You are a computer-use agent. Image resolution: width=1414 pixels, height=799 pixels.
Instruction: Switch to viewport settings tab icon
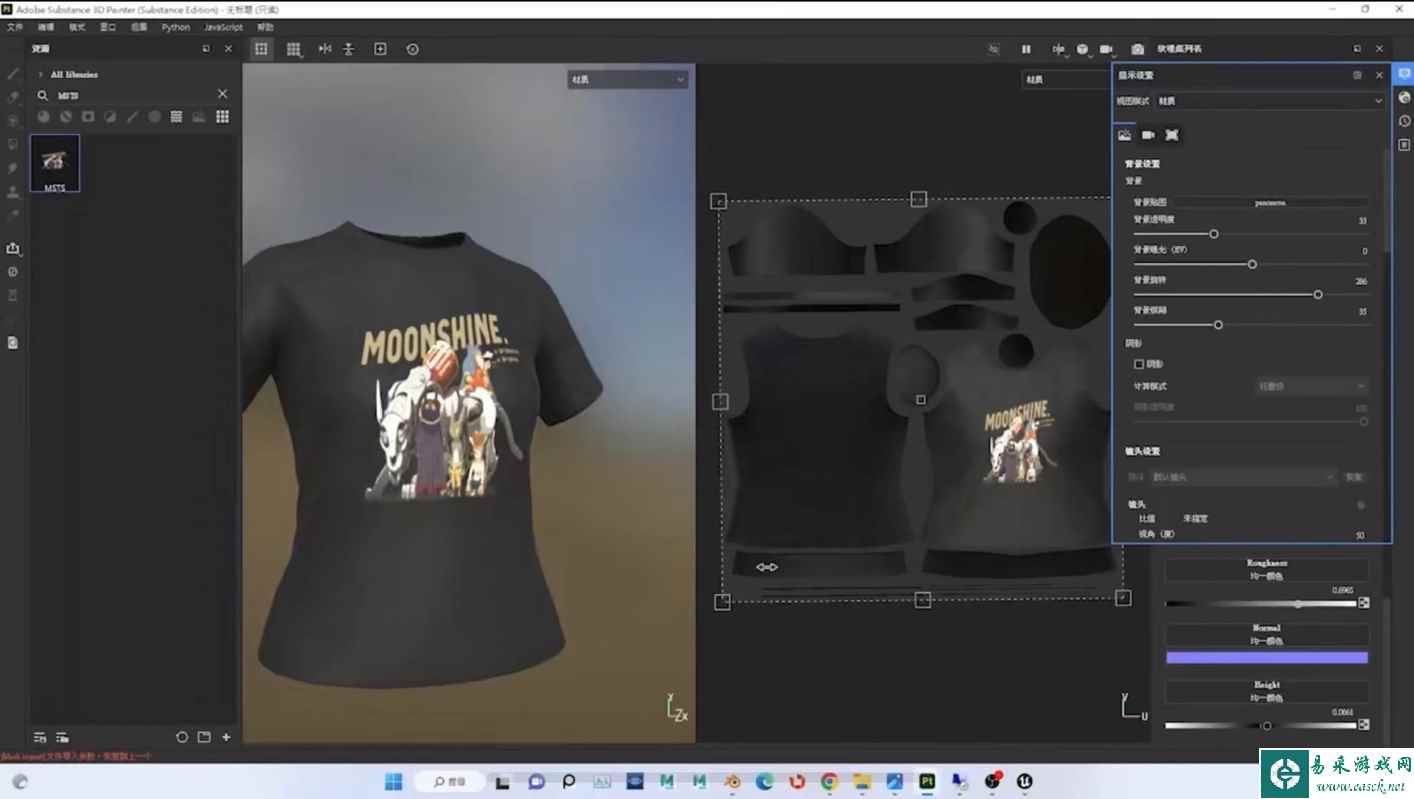tap(1172, 134)
